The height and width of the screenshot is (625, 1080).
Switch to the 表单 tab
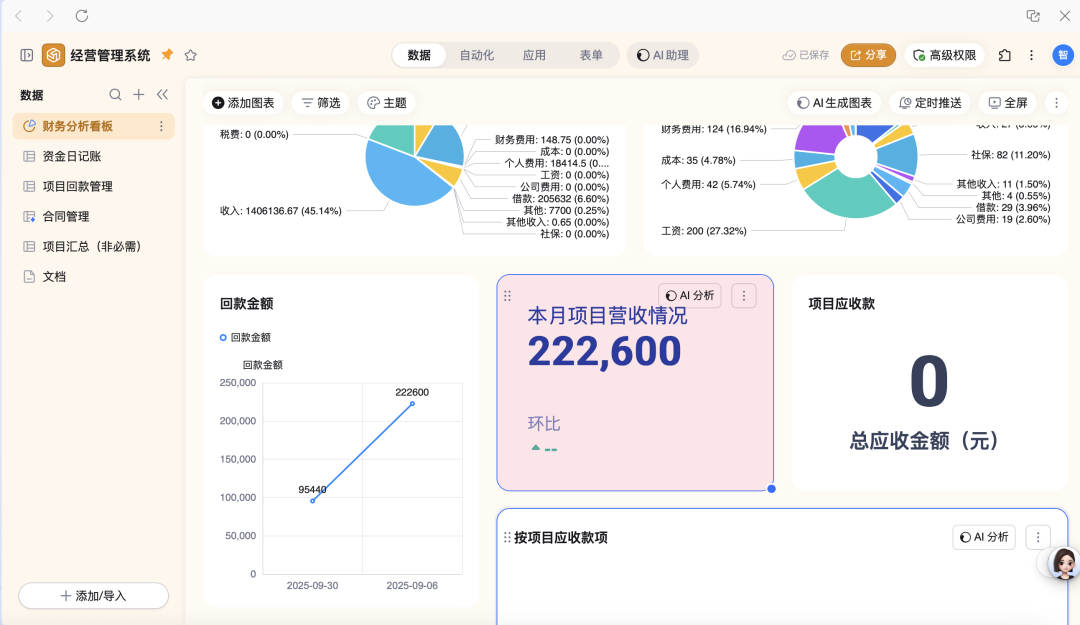[591, 55]
